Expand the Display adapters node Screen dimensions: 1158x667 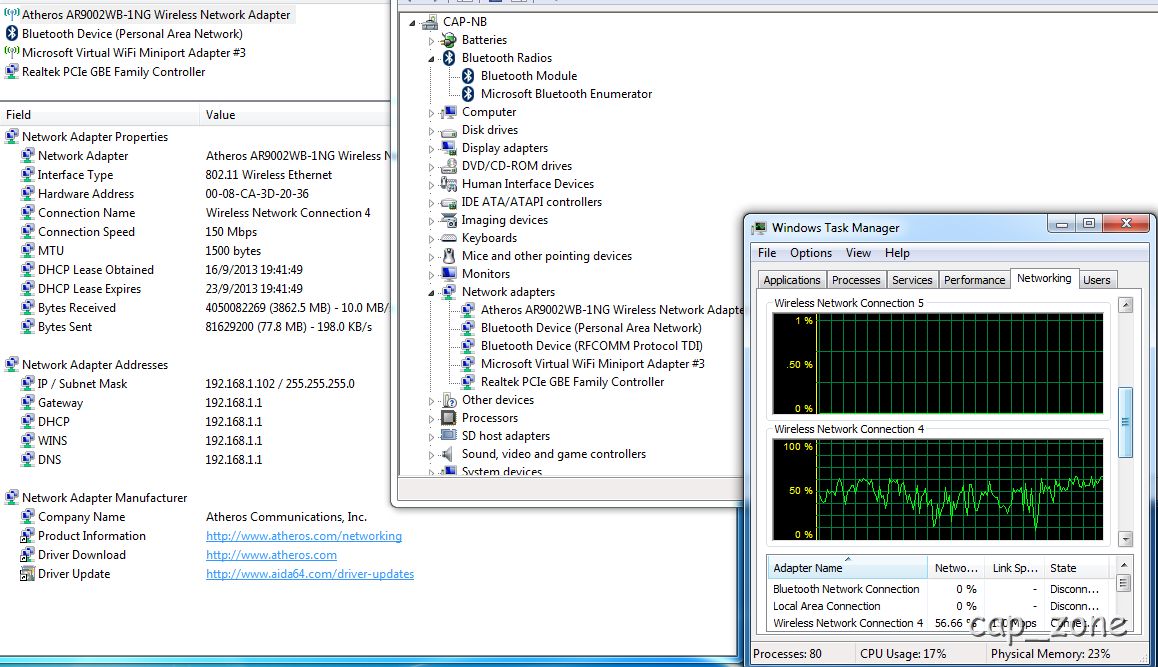tap(432, 148)
